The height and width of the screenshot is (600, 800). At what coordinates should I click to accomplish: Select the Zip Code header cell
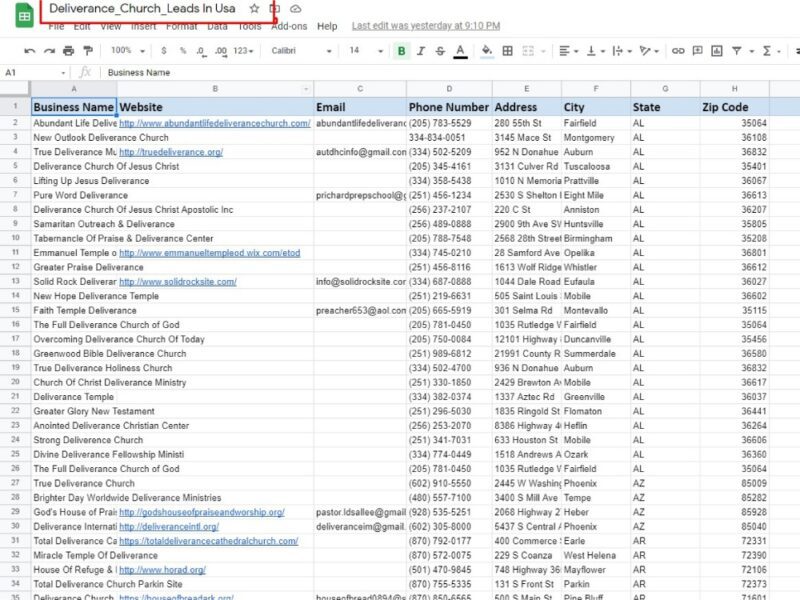click(x=734, y=107)
